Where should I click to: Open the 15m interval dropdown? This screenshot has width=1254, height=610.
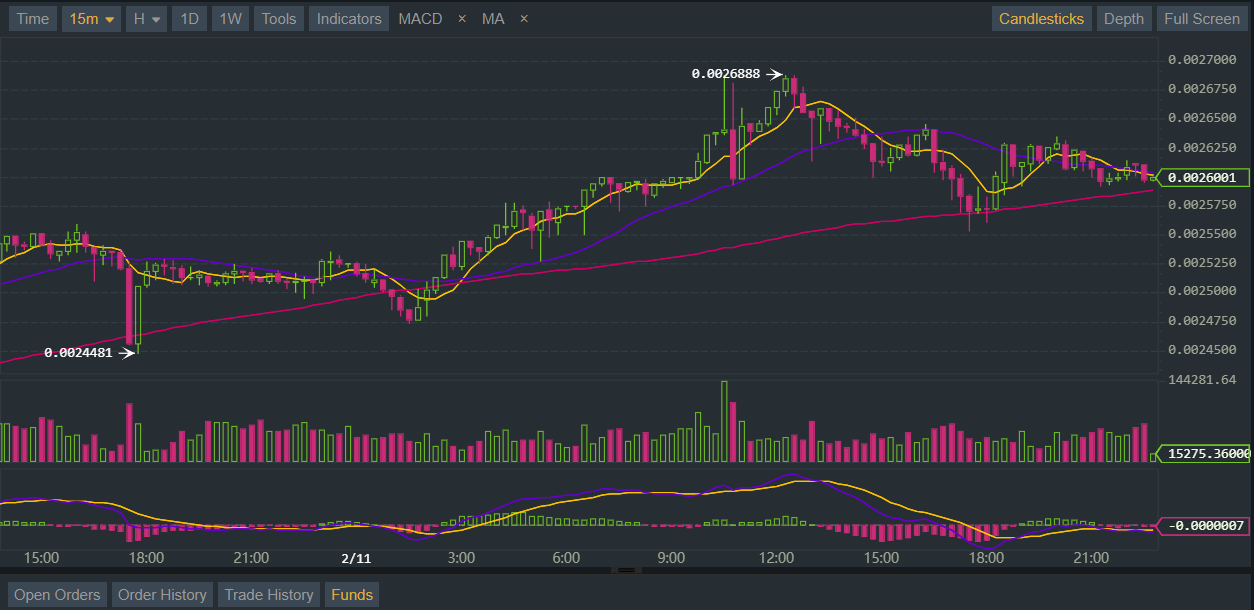tap(92, 19)
